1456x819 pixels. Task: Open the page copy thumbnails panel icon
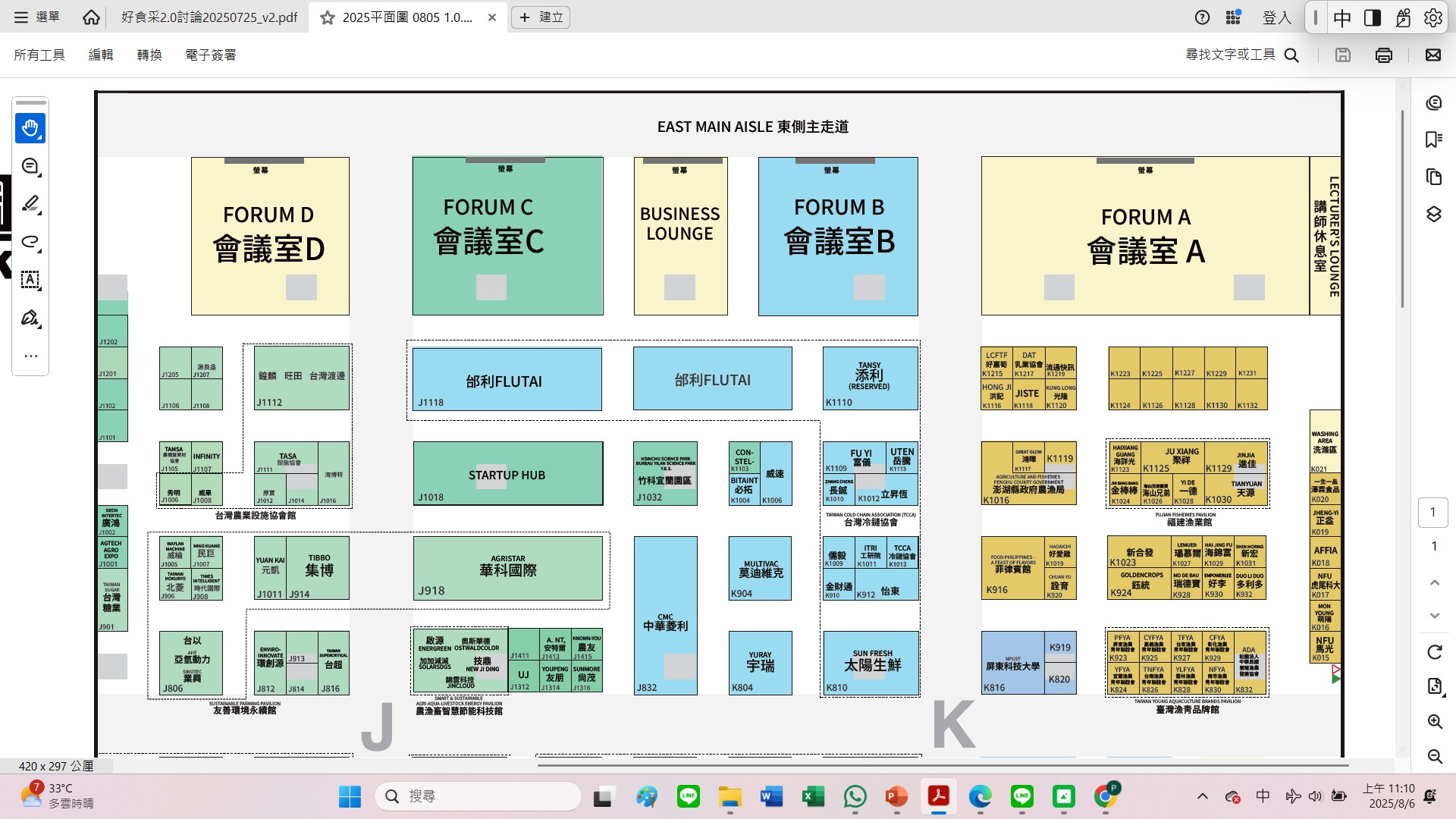click(x=1433, y=177)
